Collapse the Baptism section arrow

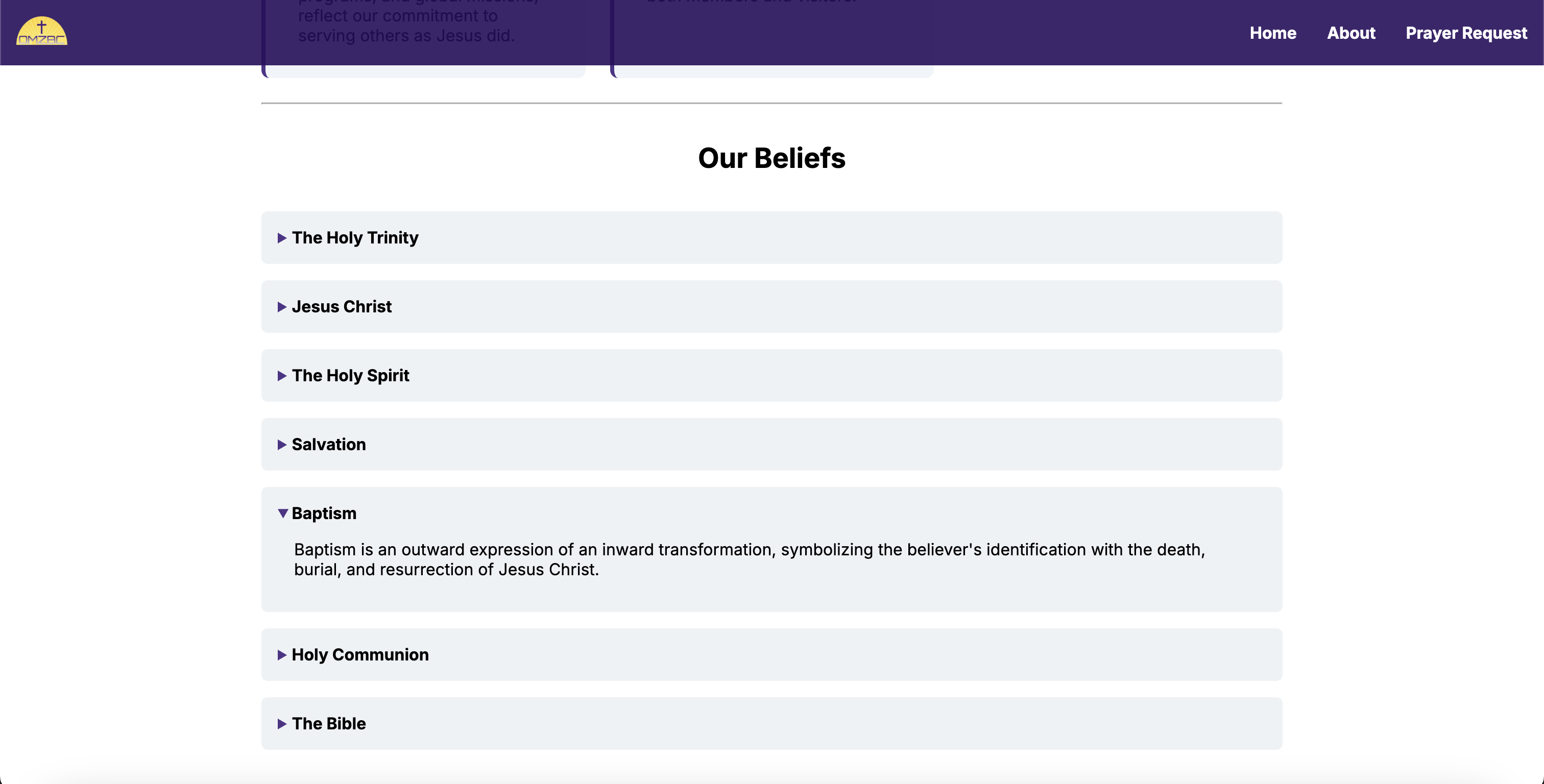(x=283, y=513)
